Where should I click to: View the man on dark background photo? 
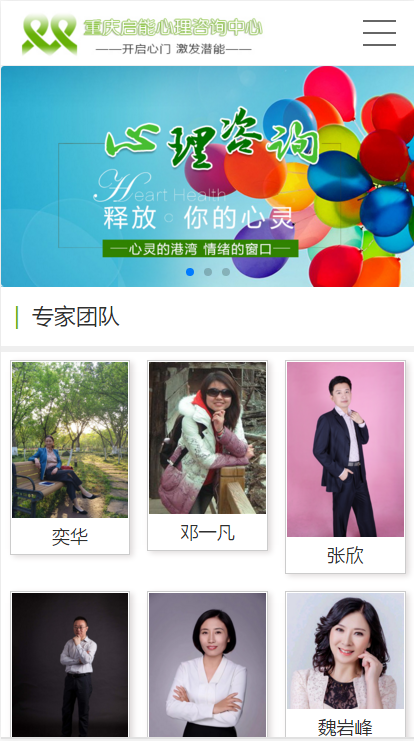[70, 664]
